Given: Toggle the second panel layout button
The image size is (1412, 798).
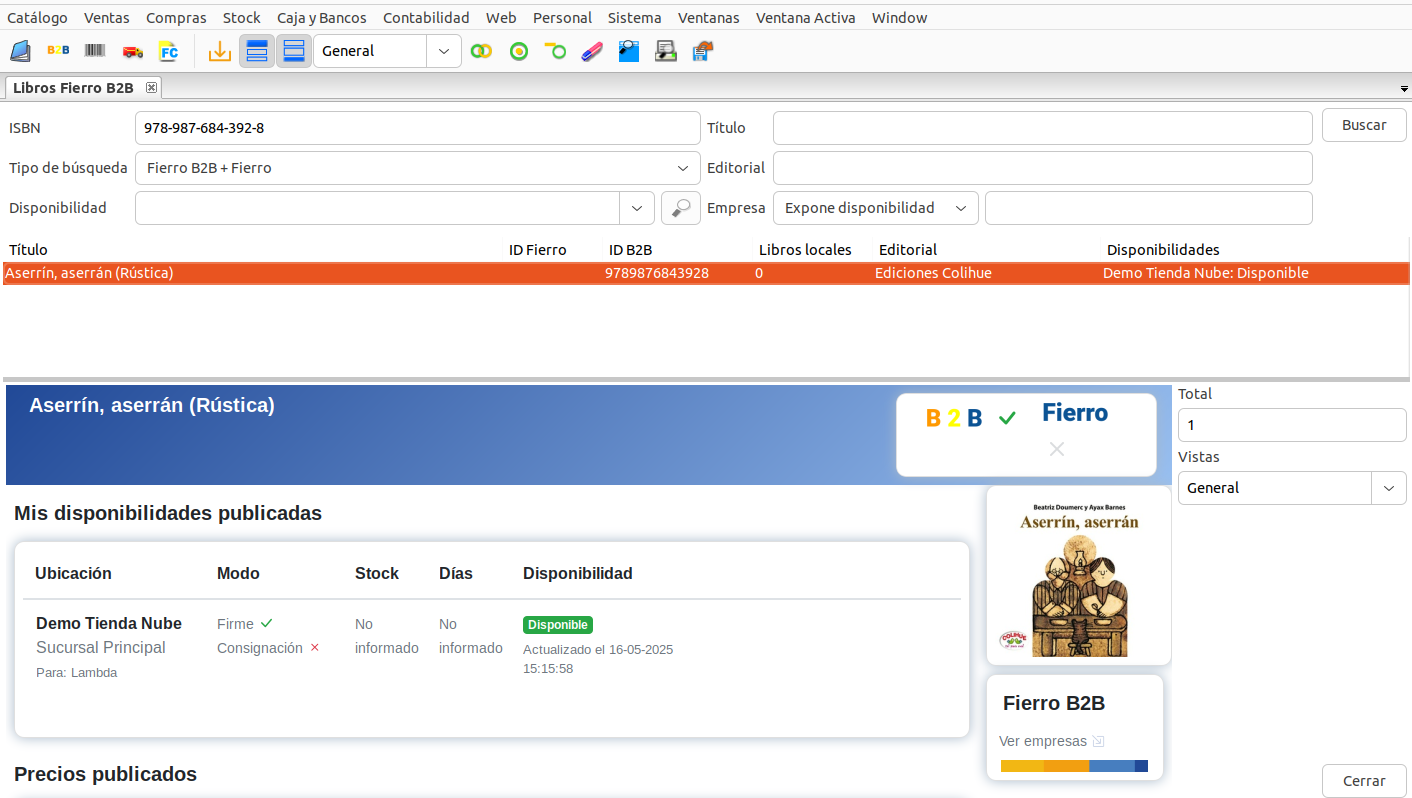Looking at the screenshot, I should (x=294, y=51).
